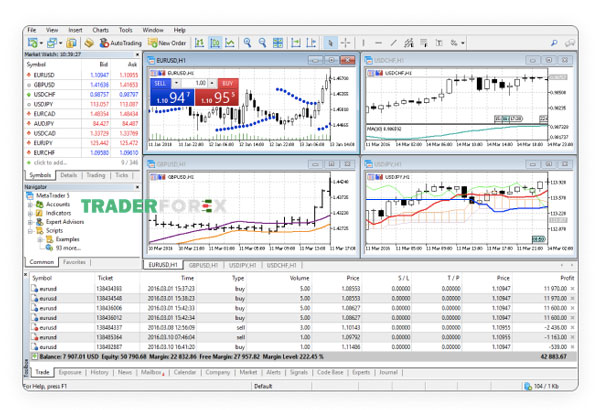Close trade ticket 138434393 with x icon
Image resolution: width=600 pixels, height=410 pixels.
point(572,289)
